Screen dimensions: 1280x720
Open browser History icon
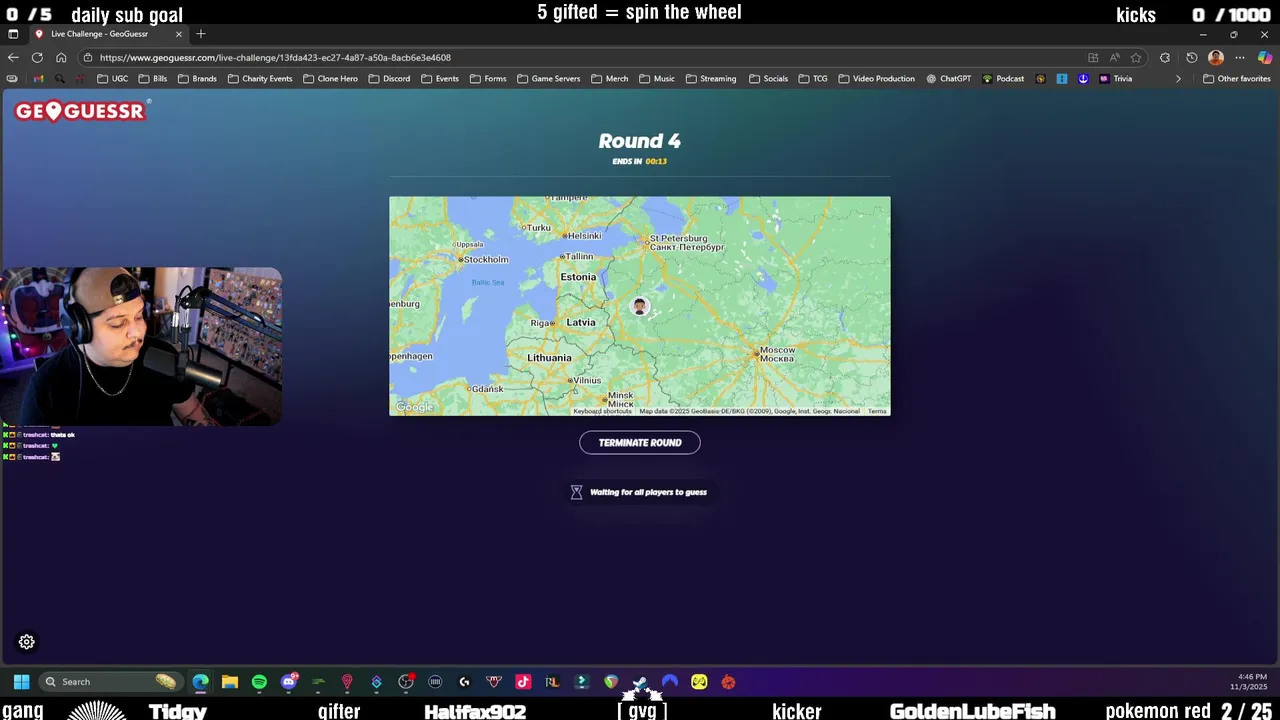click(x=1191, y=58)
